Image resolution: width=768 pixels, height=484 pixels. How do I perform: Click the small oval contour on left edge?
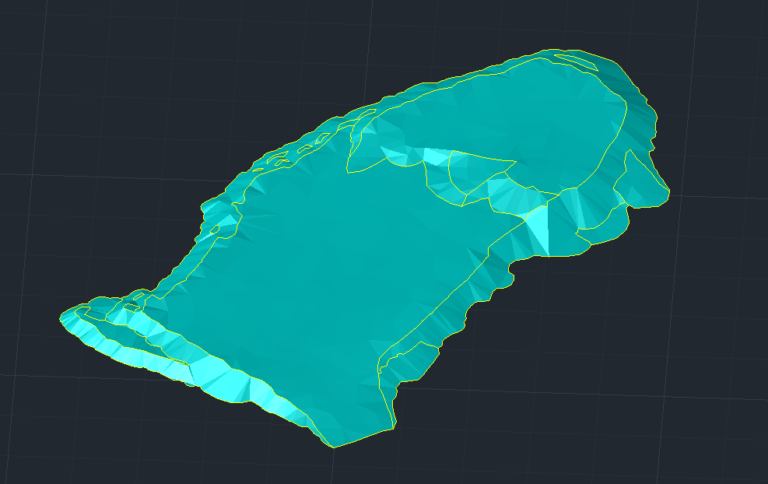coord(212,230)
